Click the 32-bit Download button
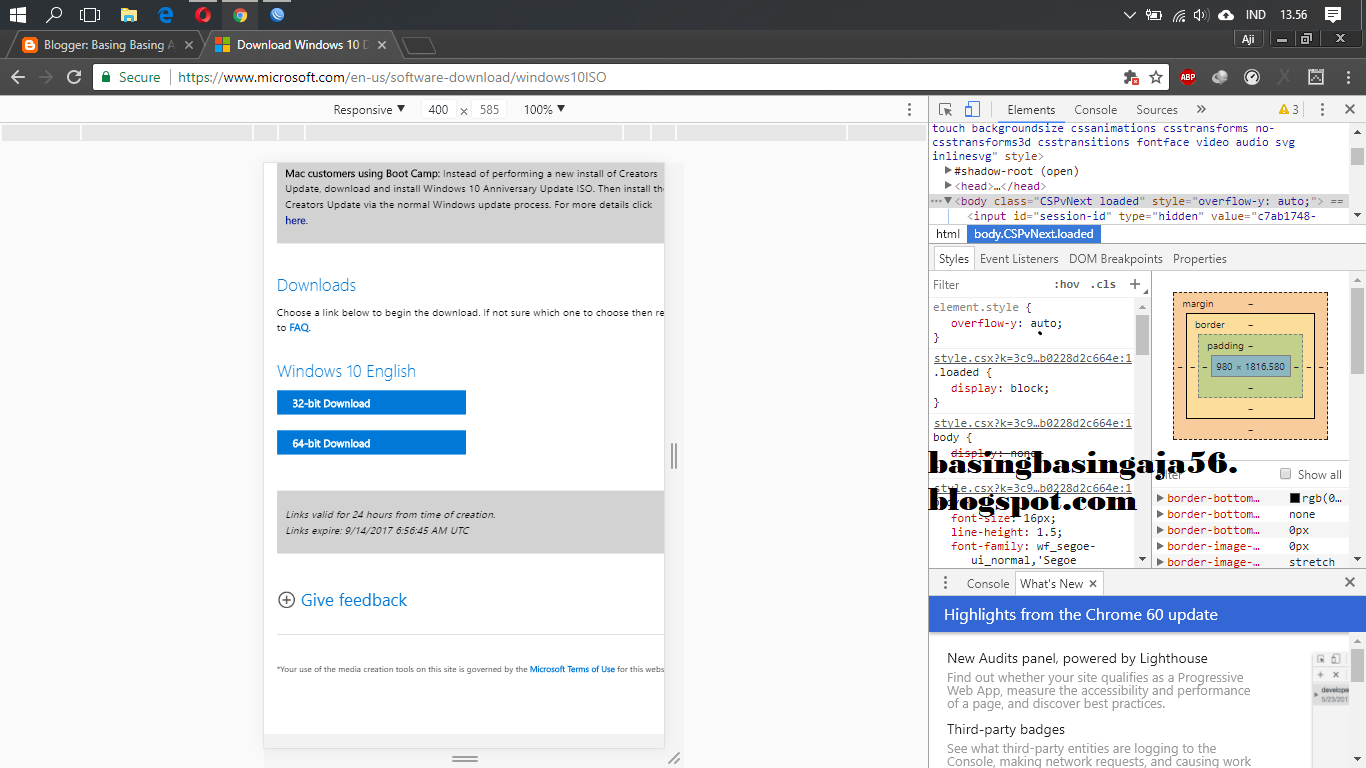 click(371, 403)
